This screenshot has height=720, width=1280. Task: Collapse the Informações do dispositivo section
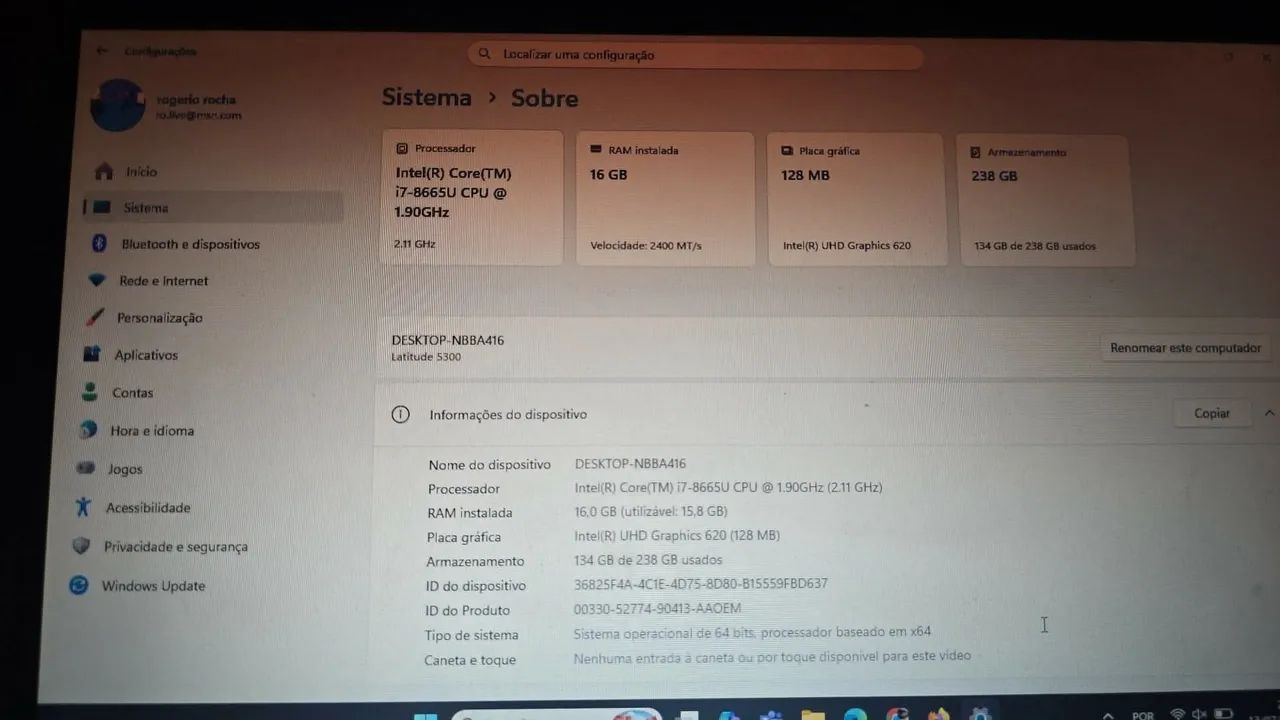(1269, 413)
